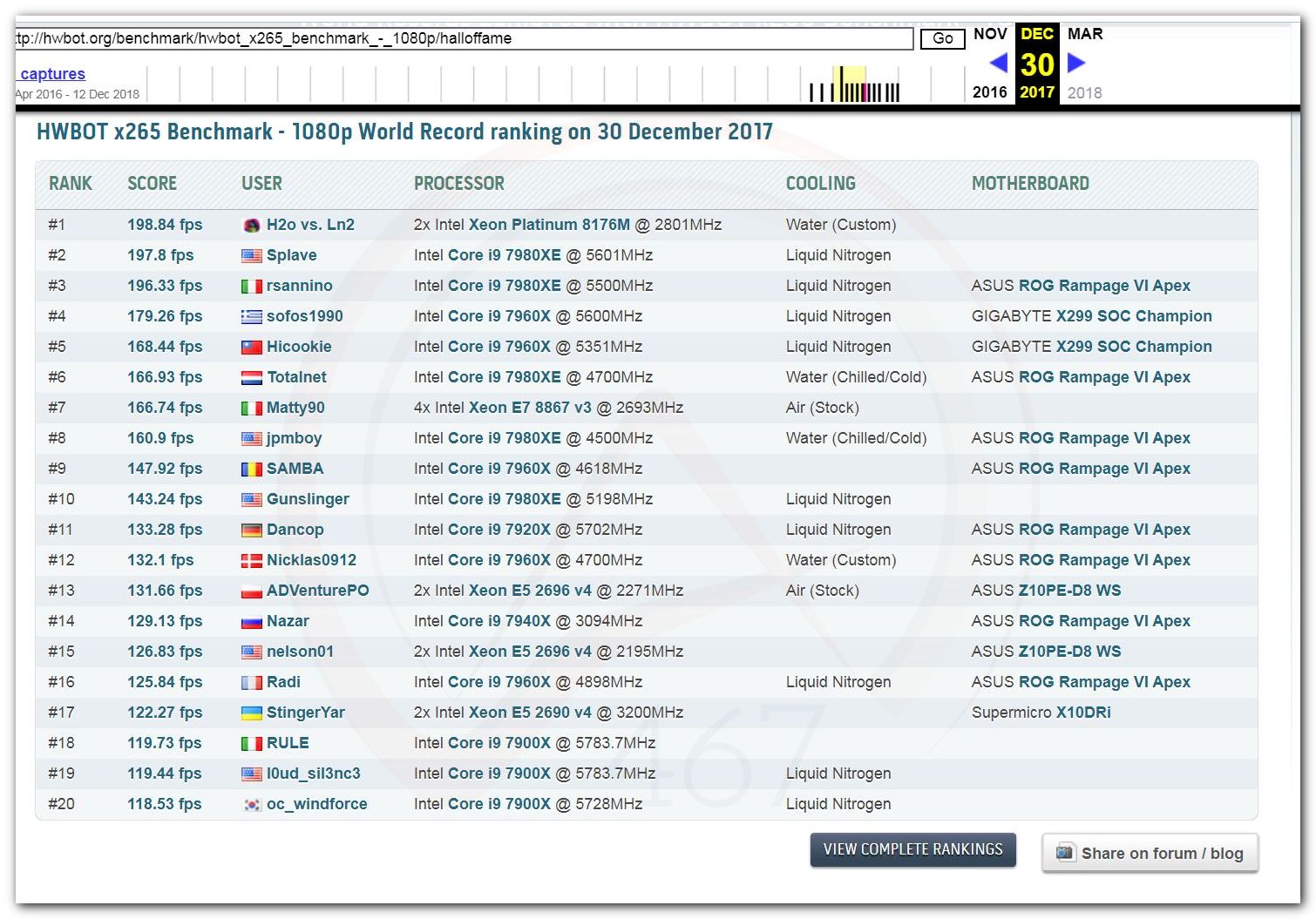Screen dimensions: 1316x919
Task: Click the Danish flag next to Nicklas0912
Action: [x=251, y=561]
